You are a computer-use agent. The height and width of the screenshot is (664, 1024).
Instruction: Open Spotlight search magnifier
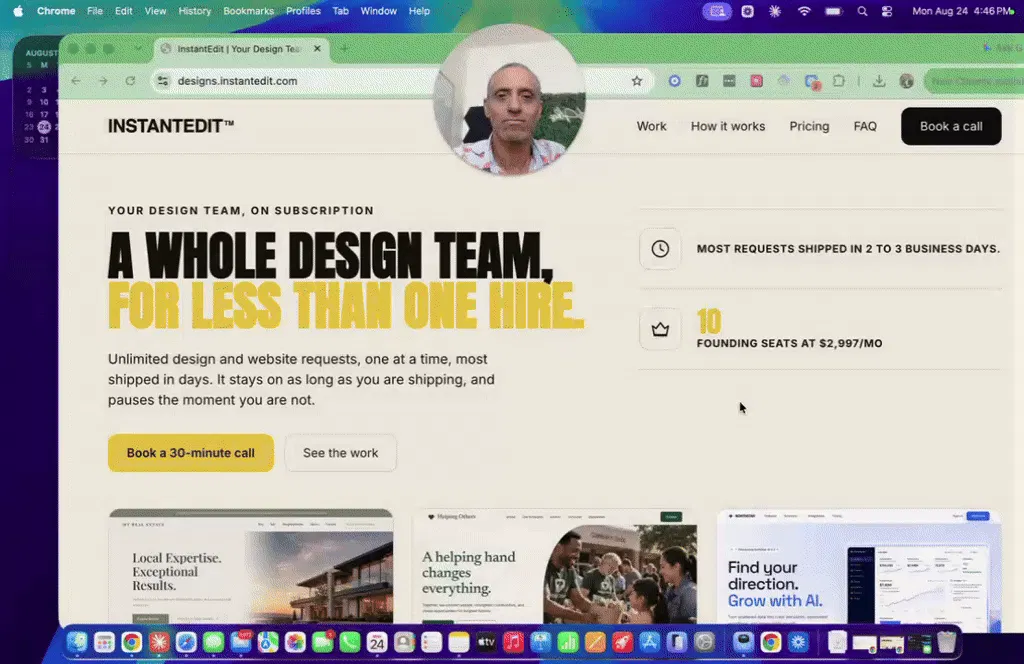coord(862,11)
